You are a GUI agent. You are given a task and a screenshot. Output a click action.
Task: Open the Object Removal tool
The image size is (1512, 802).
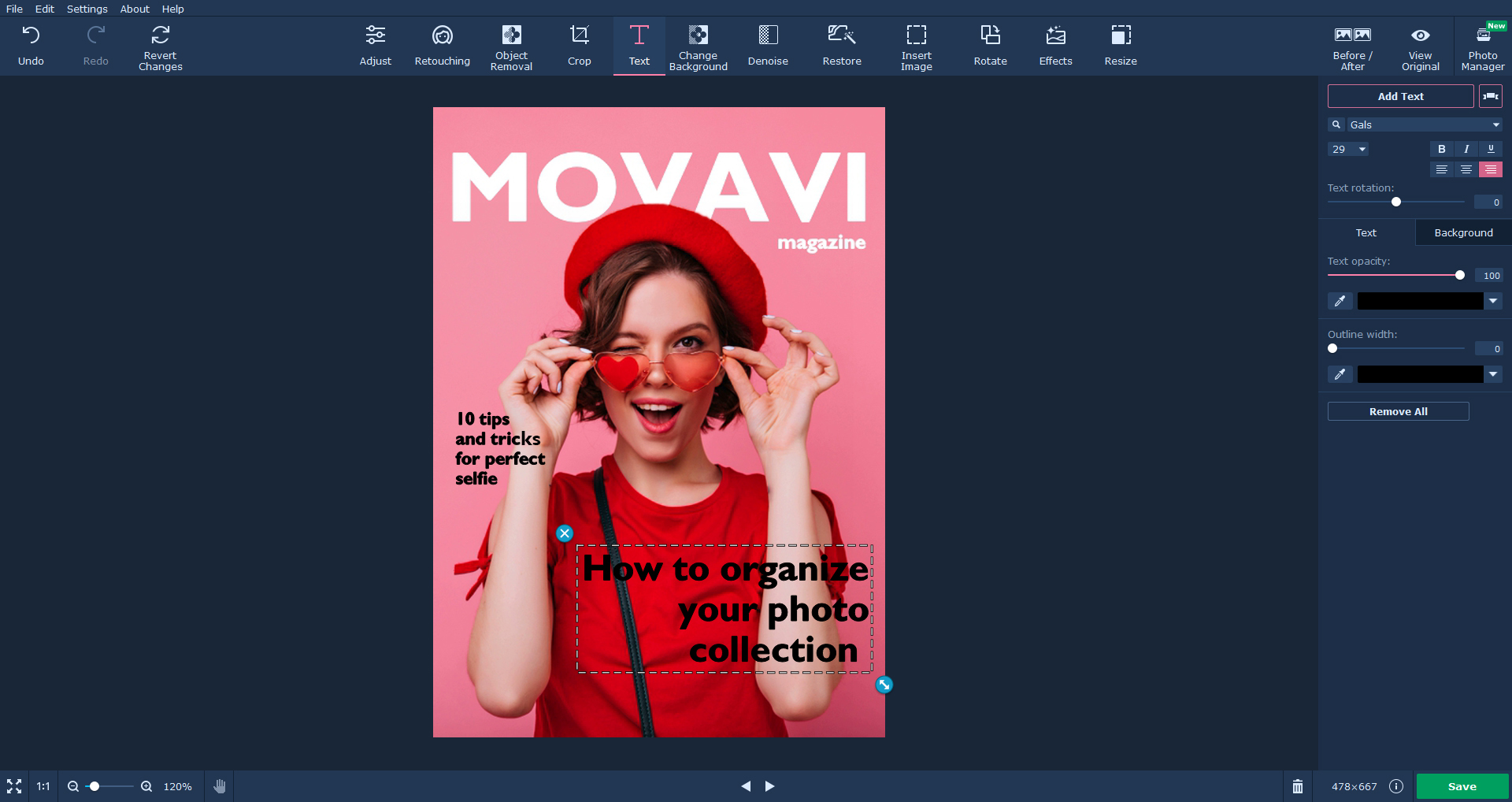click(511, 46)
